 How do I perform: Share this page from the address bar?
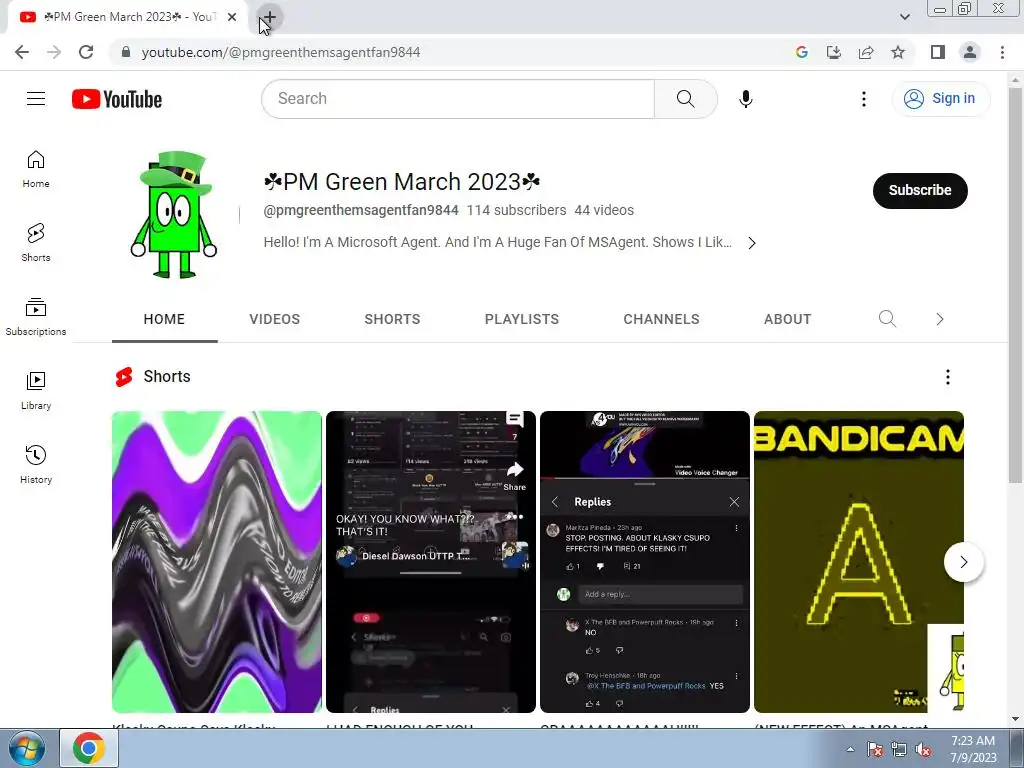click(x=866, y=52)
